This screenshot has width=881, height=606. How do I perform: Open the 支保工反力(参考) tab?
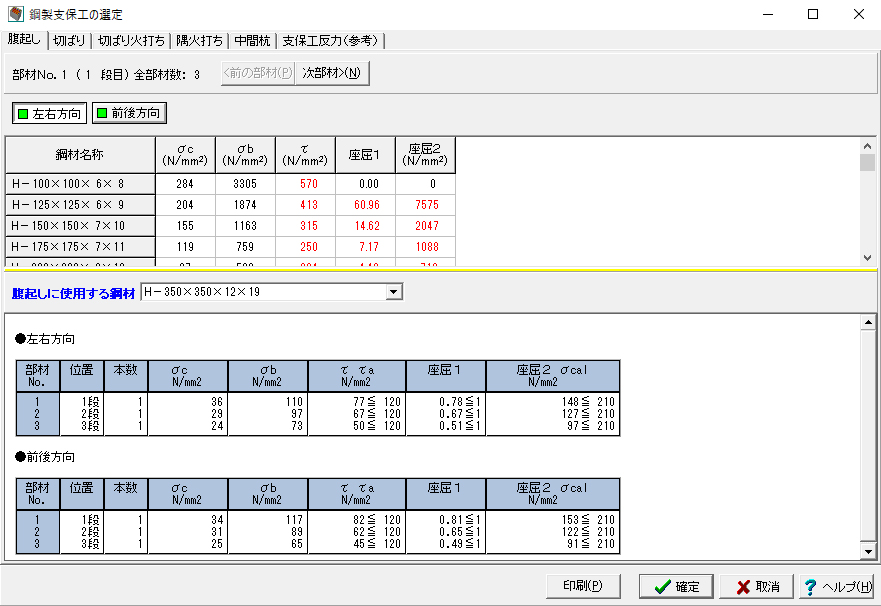331,41
